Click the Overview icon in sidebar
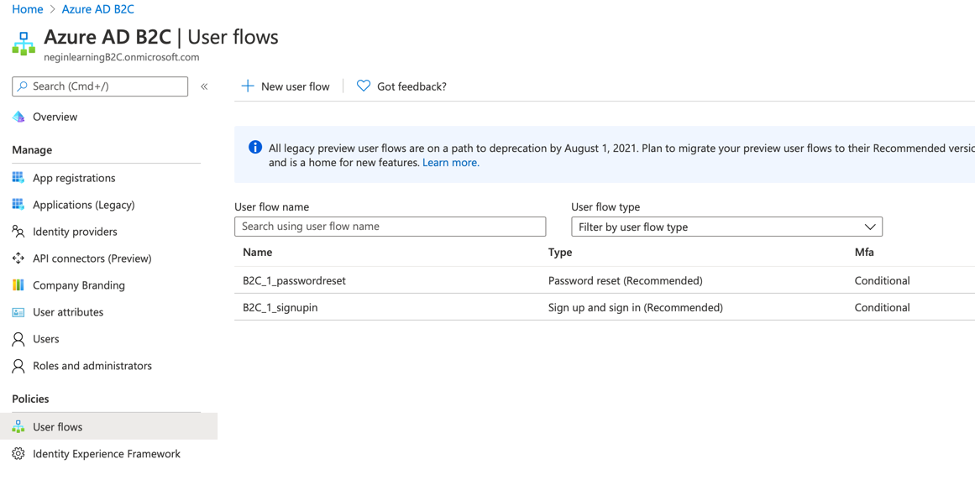Screen dimensions: 977x481 18,117
